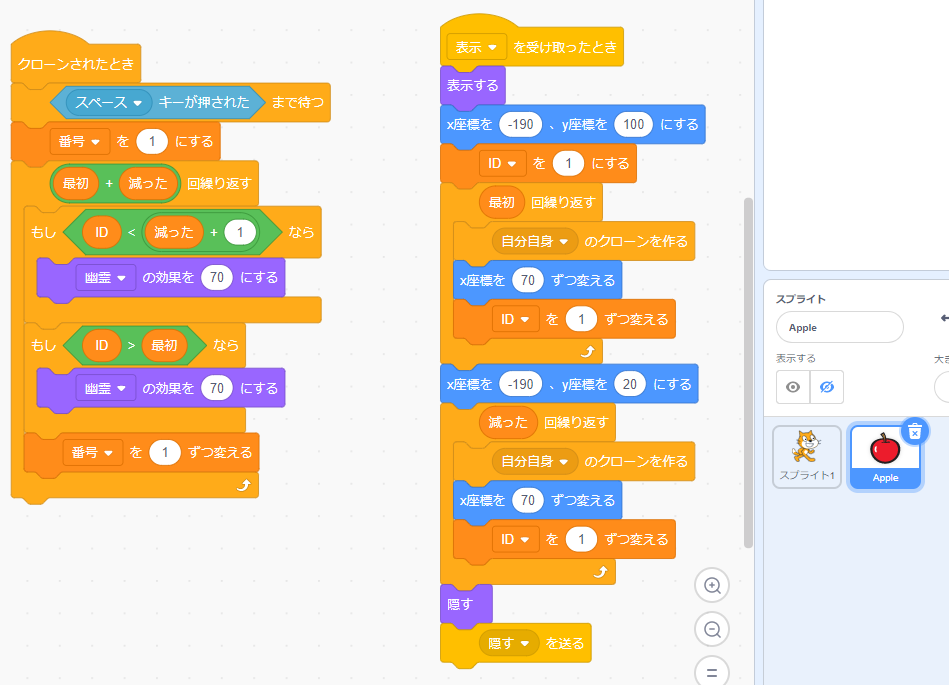The height and width of the screenshot is (685, 949).
Task: Show the sprite using the eye button
Action: tap(793, 387)
